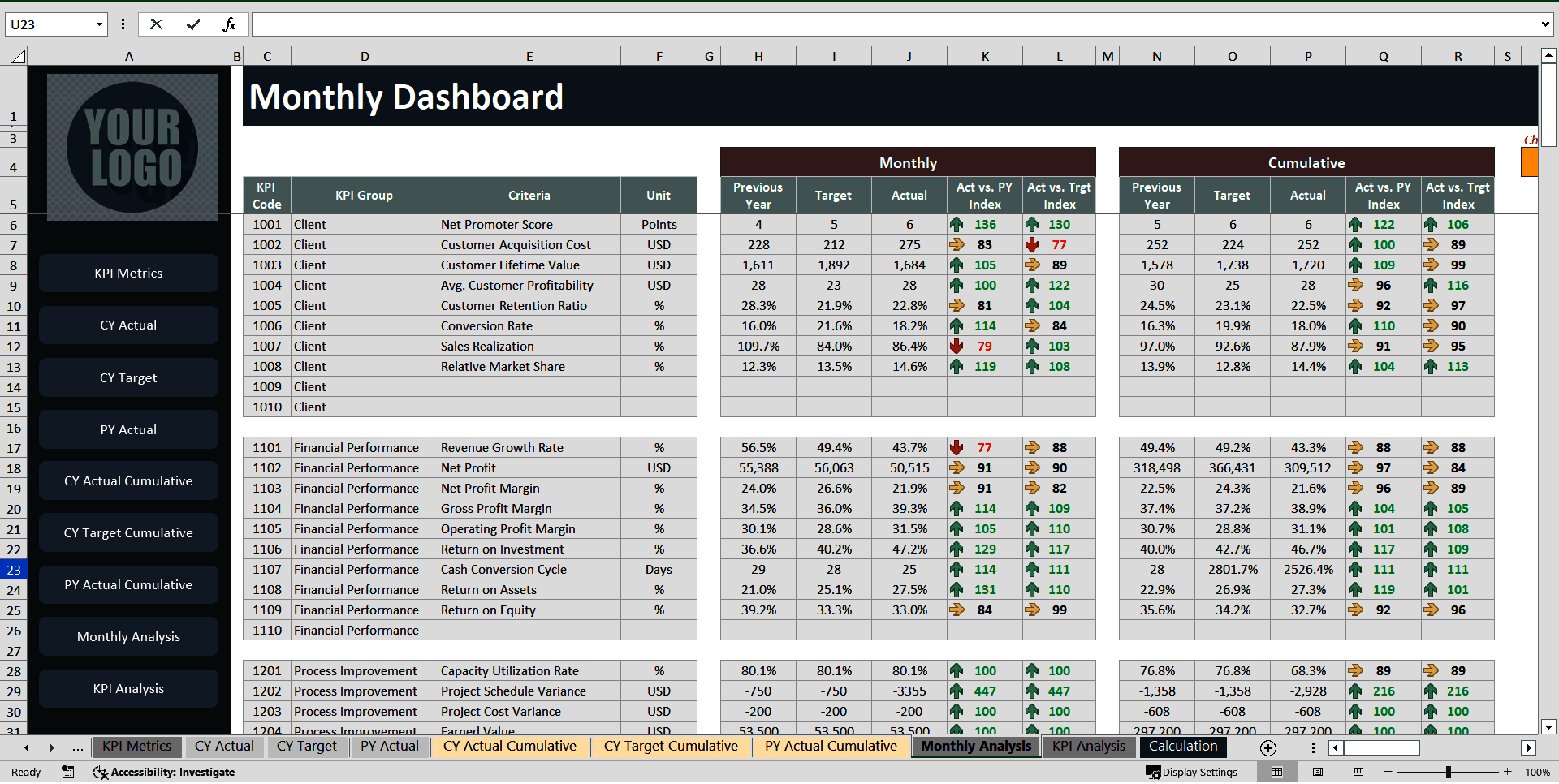This screenshot has height=784, width=1559.
Task: Click green up arrow for Net Promoter Score monthly
Action: point(957,224)
